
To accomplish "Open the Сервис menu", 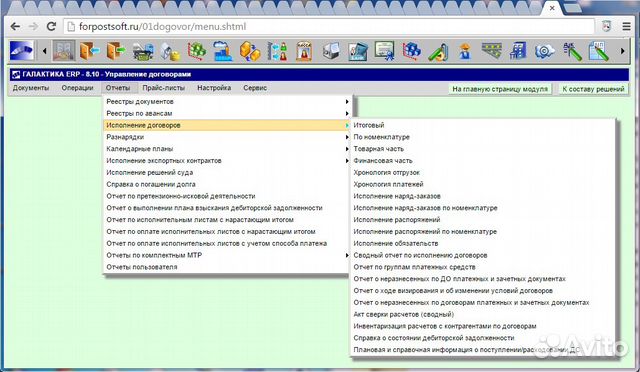I will click(x=255, y=88).
